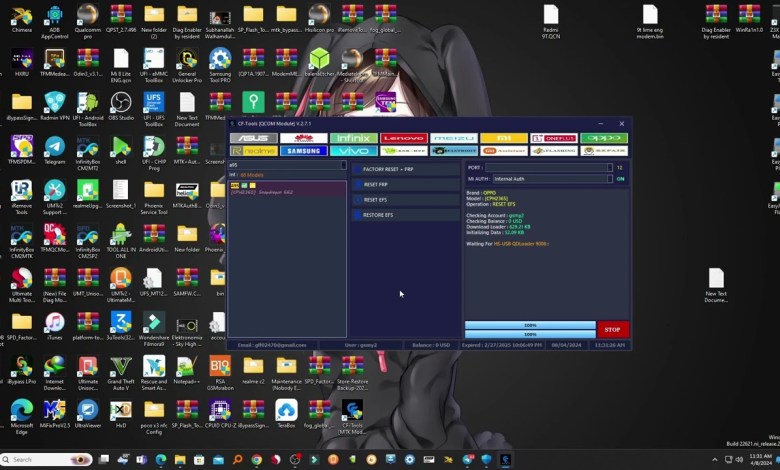
Task: Click the upper 100% progress bar
Action: point(530,325)
